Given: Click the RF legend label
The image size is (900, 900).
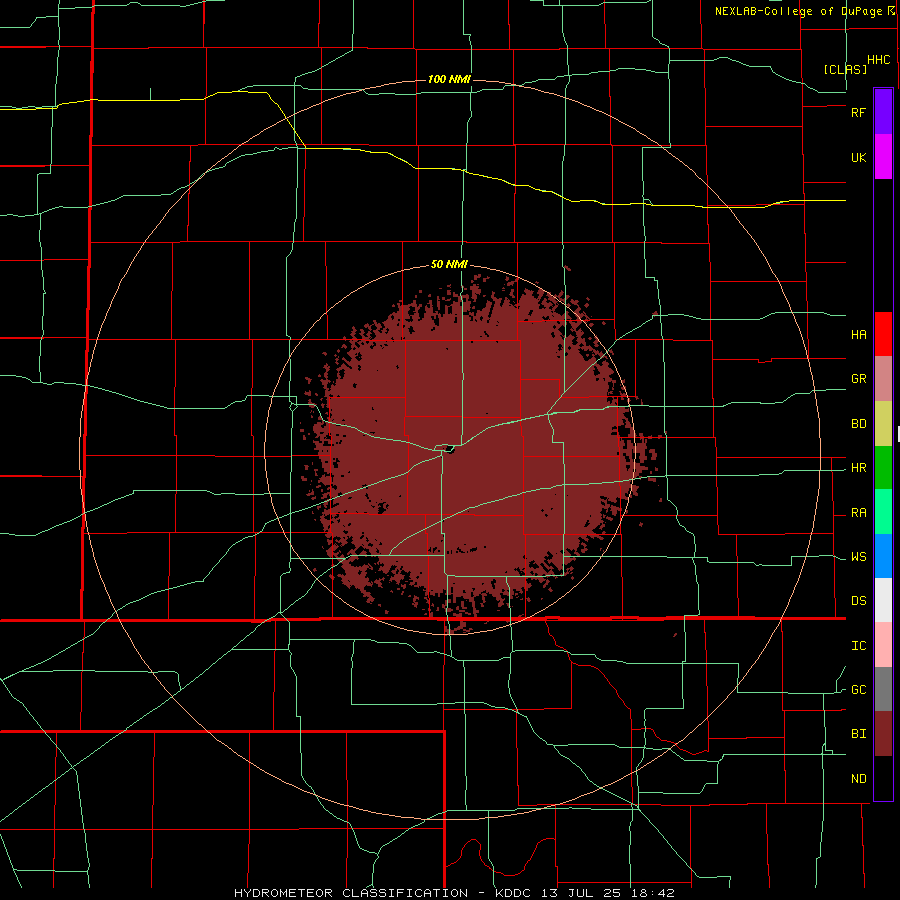Looking at the screenshot, I should [858, 112].
